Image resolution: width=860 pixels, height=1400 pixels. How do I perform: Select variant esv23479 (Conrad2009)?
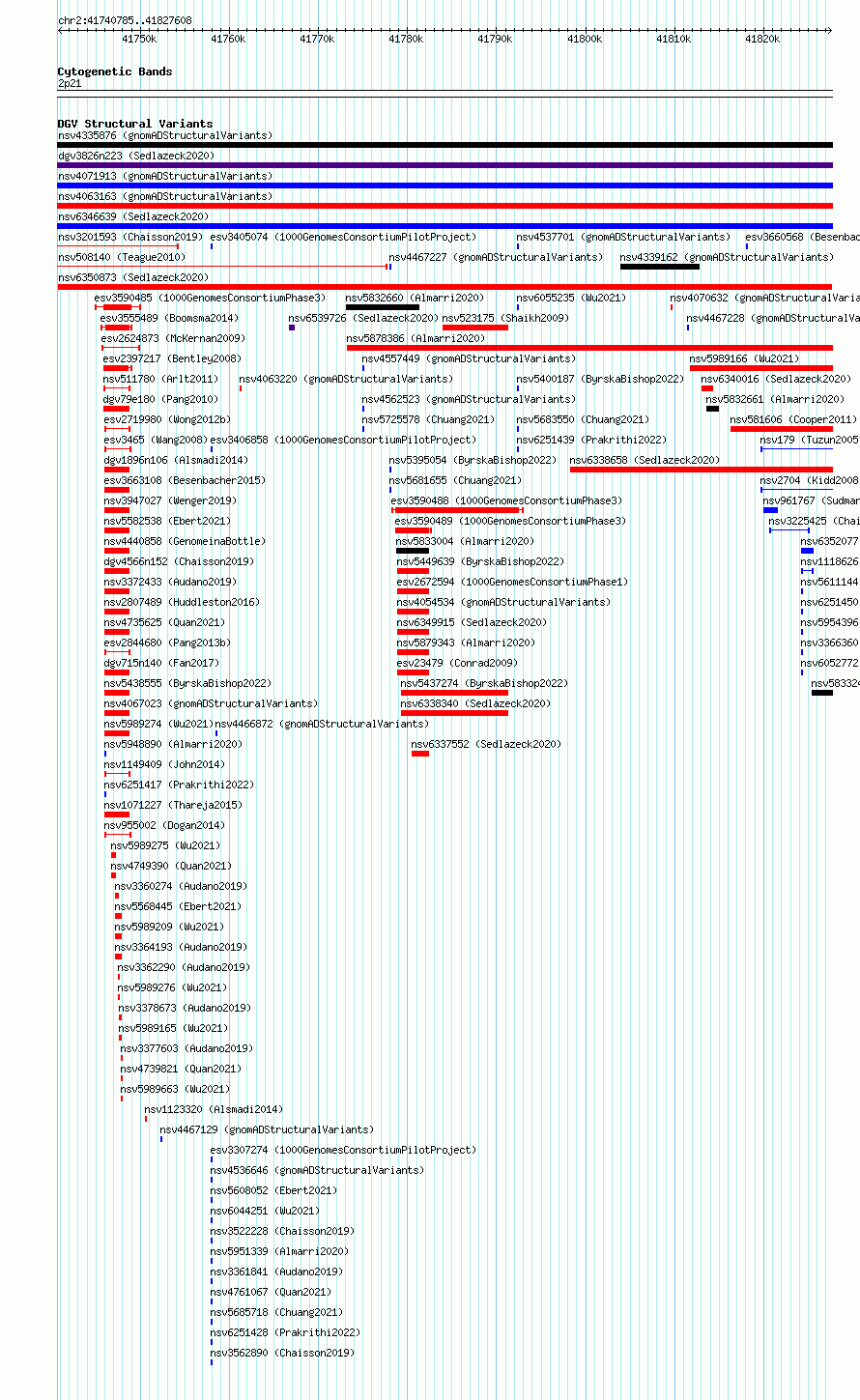(457, 663)
